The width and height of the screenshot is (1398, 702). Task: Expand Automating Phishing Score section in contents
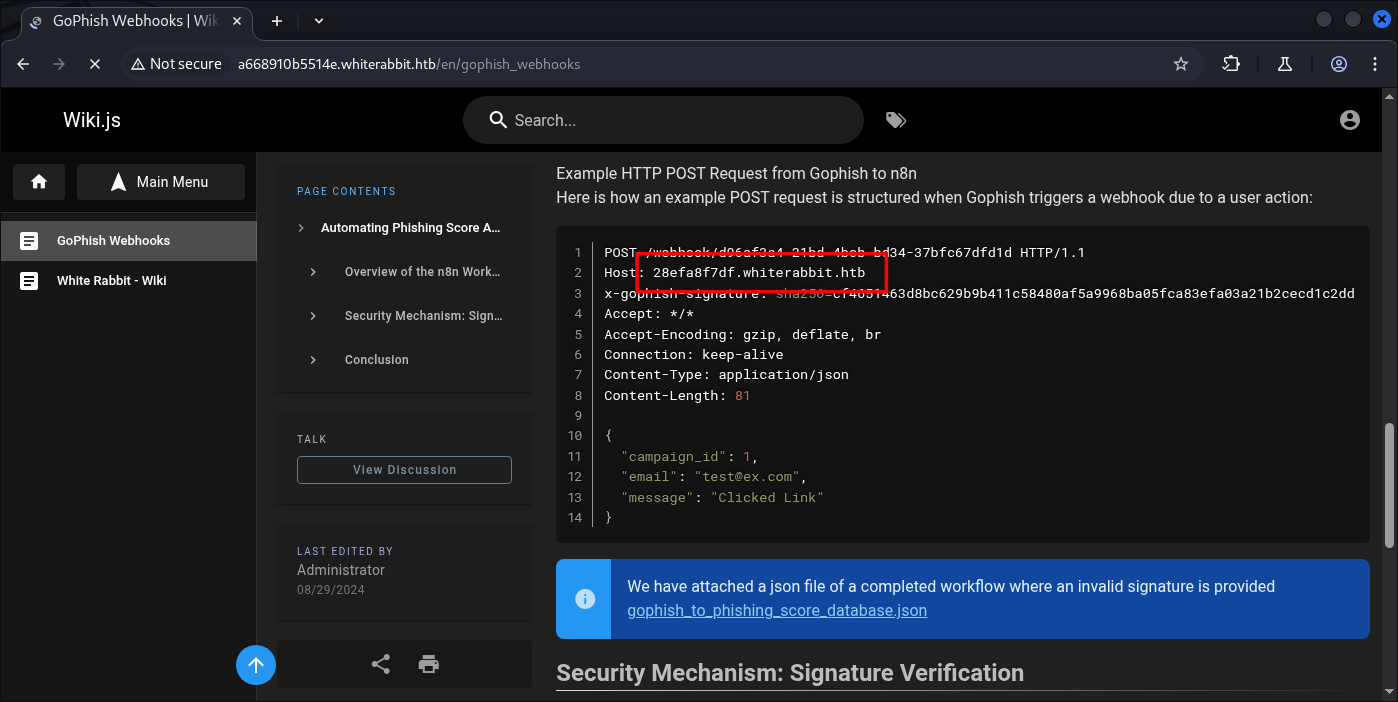pyautogui.click(x=301, y=228)
